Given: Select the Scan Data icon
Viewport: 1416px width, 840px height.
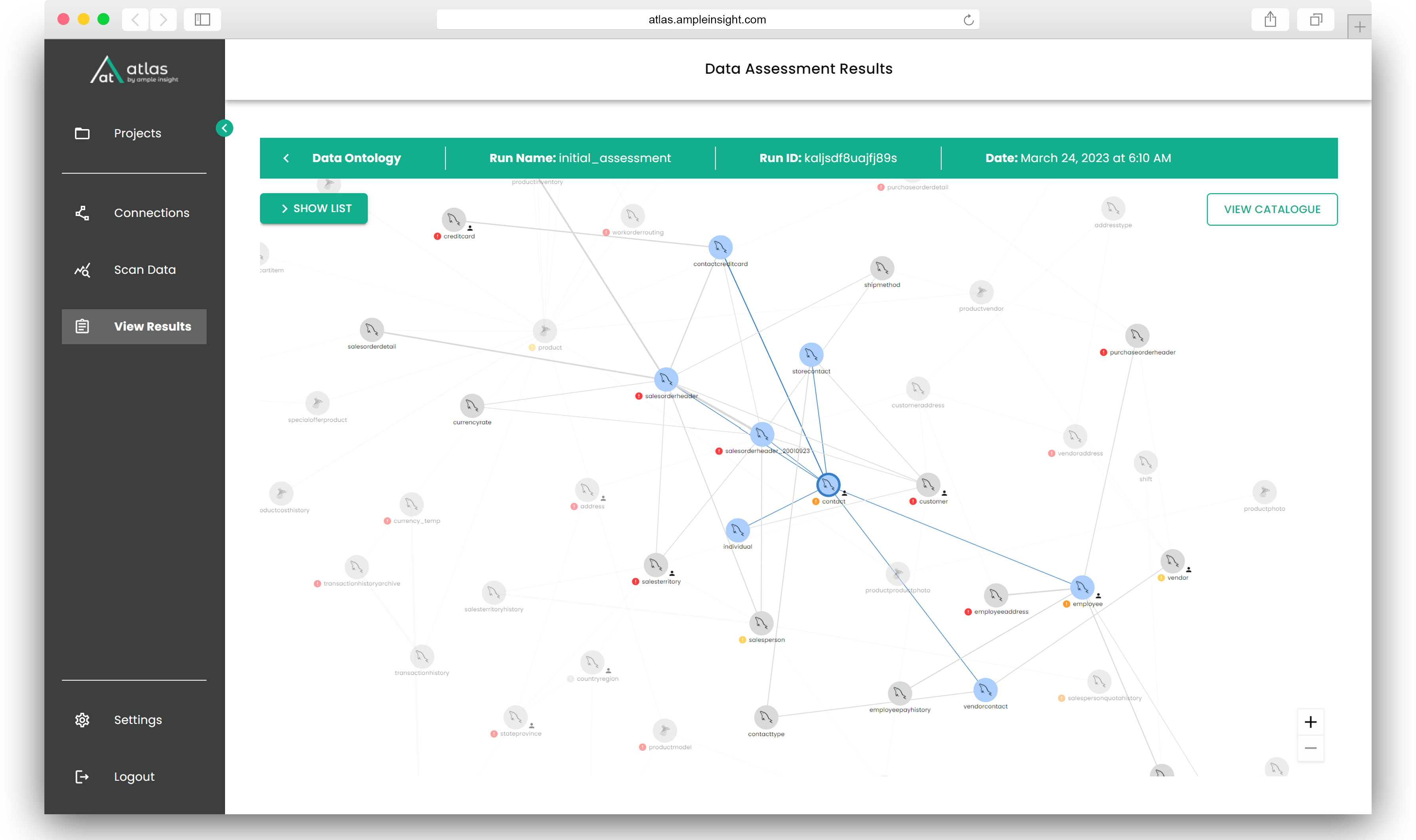Looking at the screenshot, I should 82,270.
